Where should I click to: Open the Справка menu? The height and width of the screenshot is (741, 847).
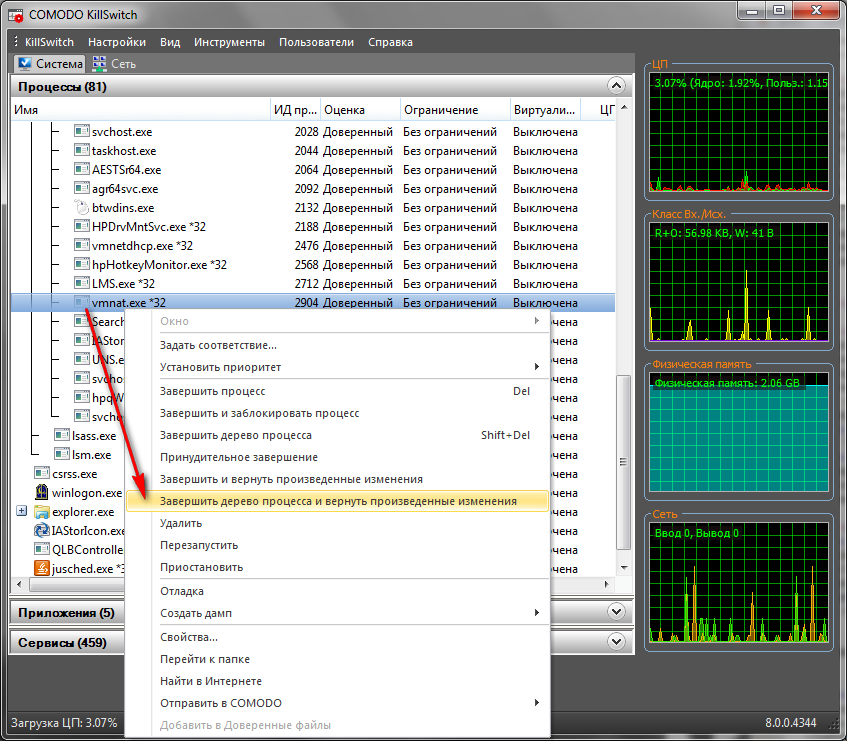[x=390, y=42]
